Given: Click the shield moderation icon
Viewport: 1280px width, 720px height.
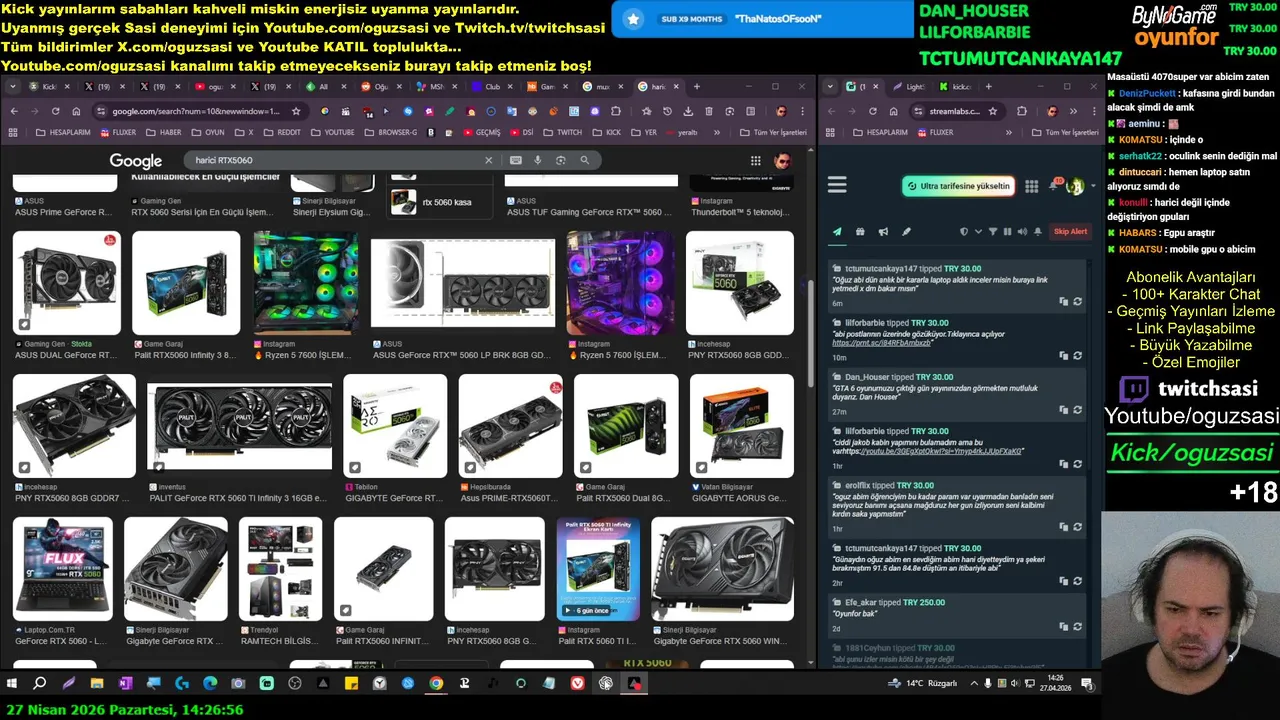Looking at the screenshot, I should point(964,232).
